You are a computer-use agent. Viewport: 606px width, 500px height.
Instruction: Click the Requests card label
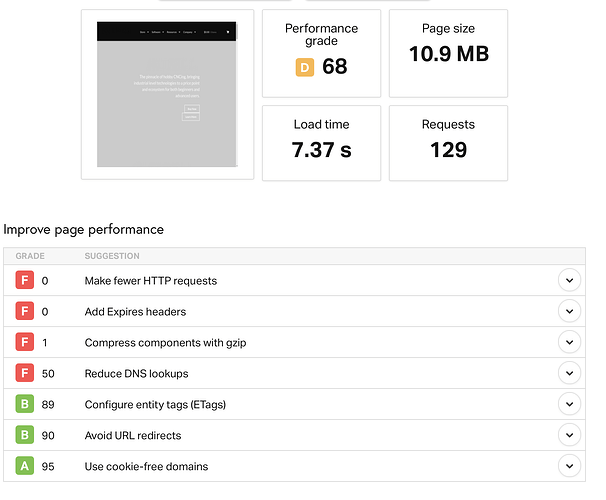448,124
